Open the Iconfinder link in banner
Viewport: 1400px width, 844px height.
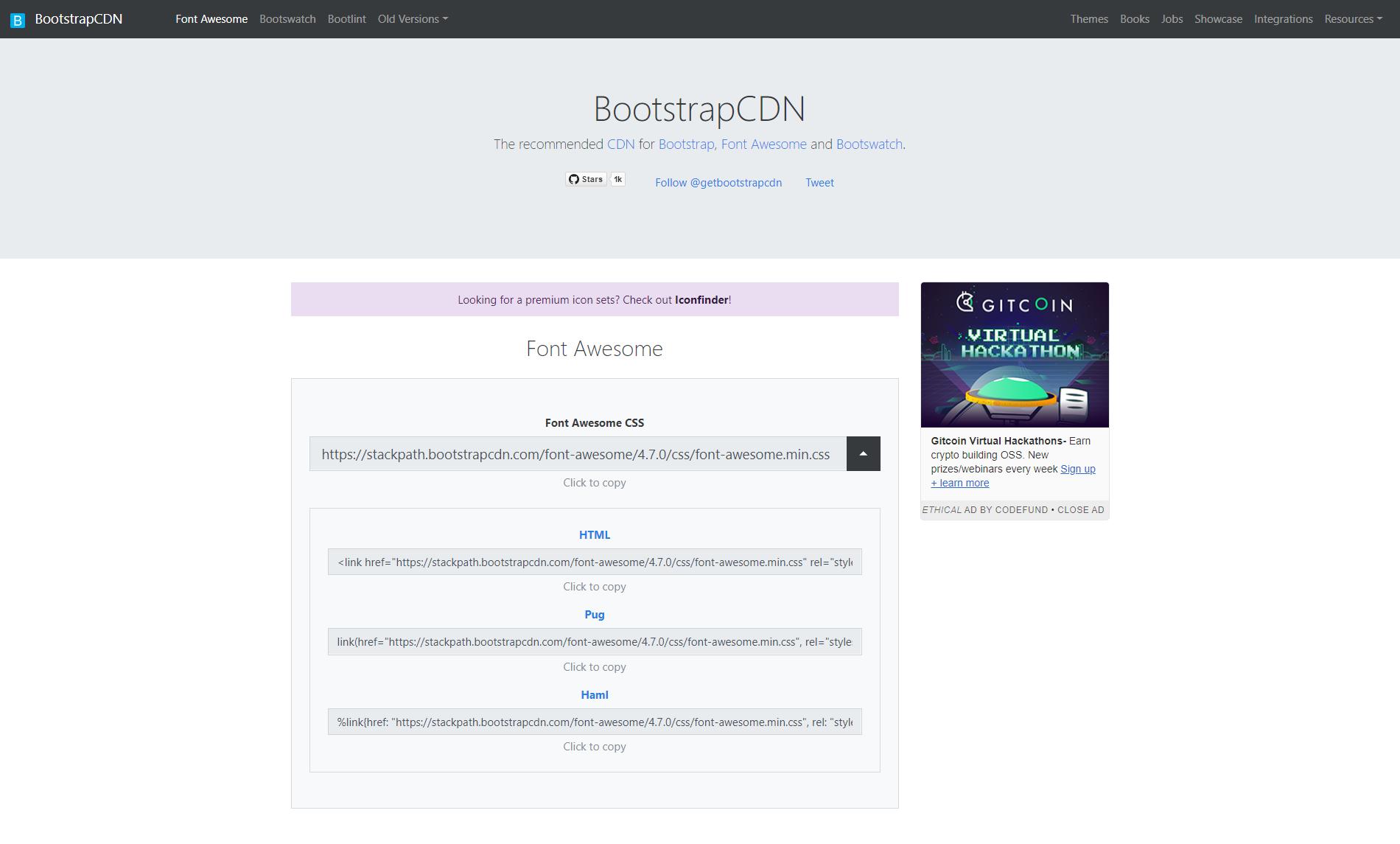pyautogui.click(x=701, y=300)
